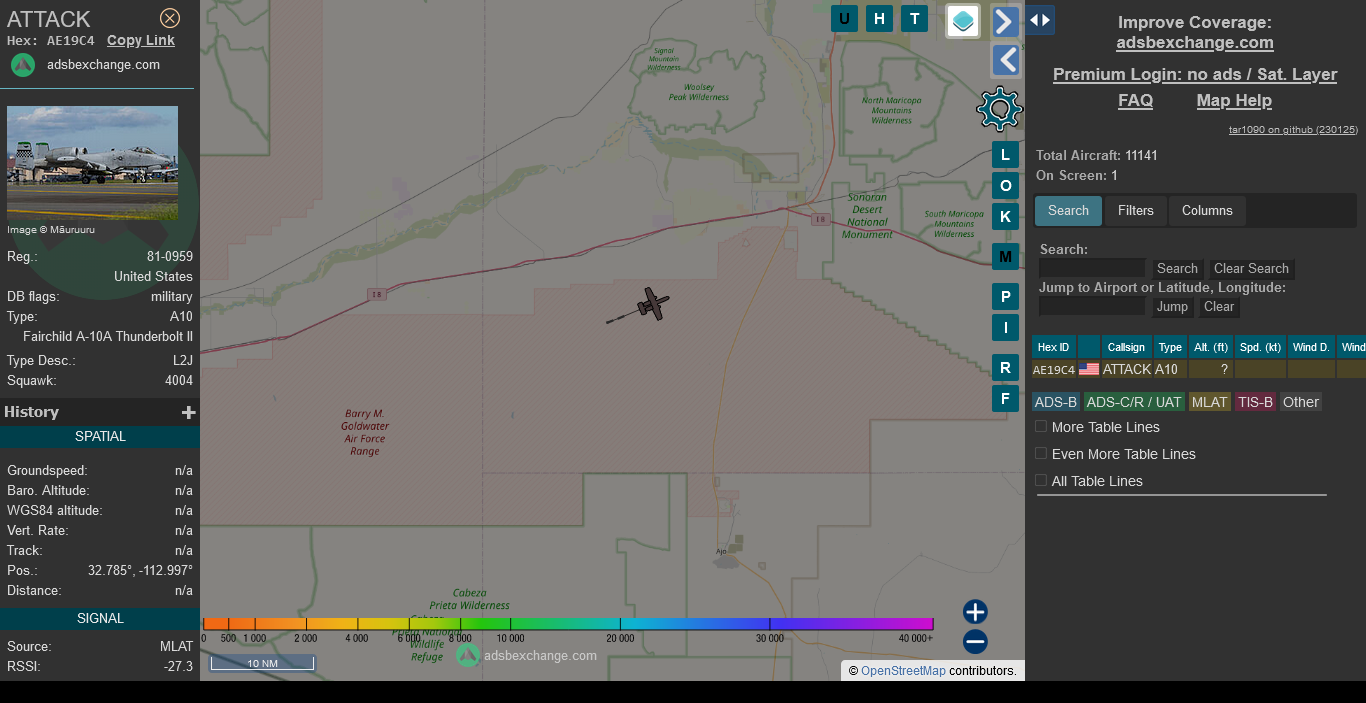
Task: Click the Jump button
Action: pos(1172,307)
